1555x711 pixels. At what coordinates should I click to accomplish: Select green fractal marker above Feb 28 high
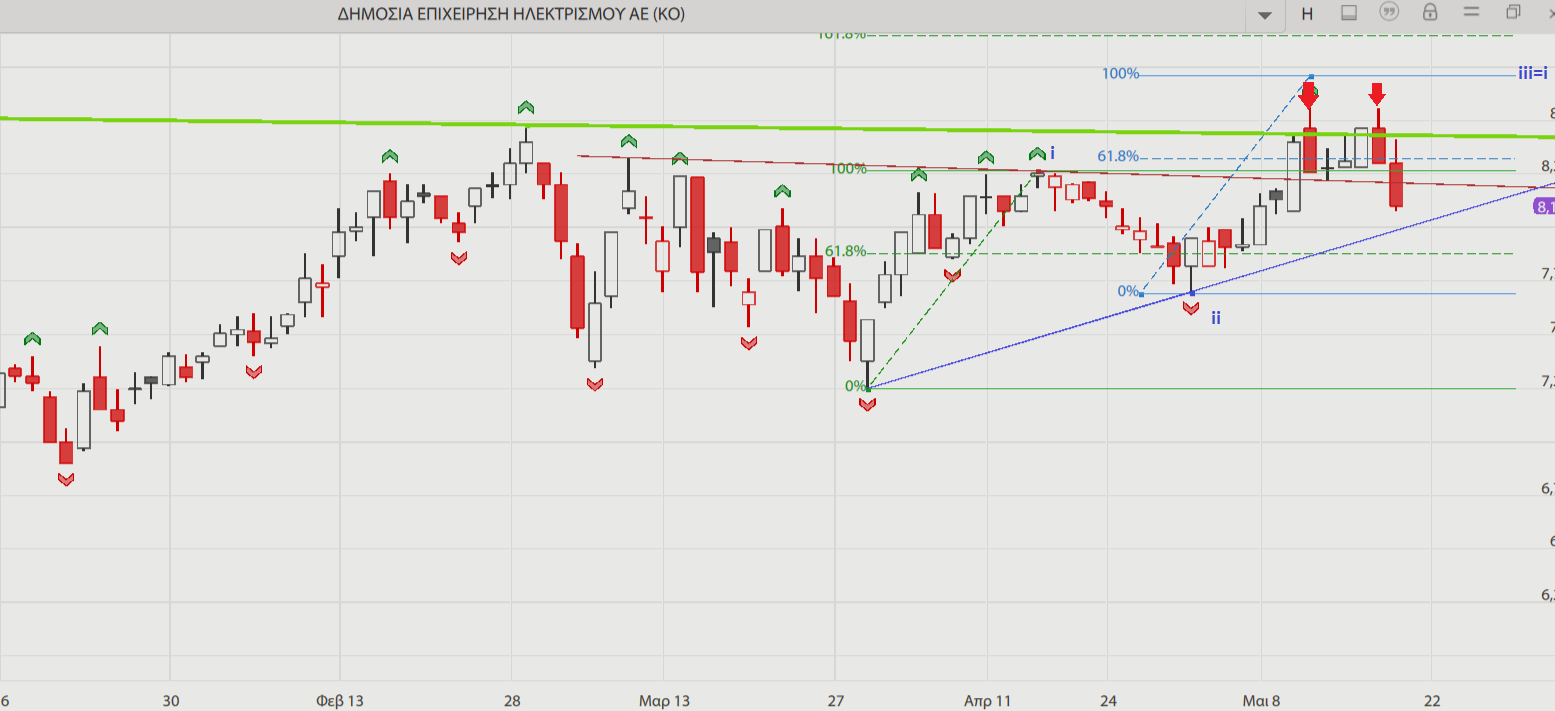coord(526,107)
